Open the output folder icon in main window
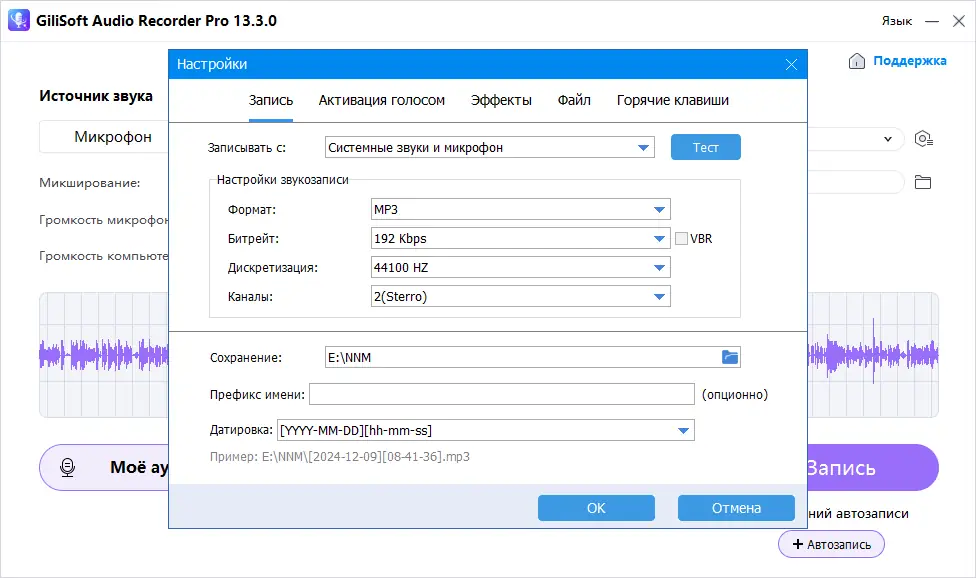 point(922,182)
